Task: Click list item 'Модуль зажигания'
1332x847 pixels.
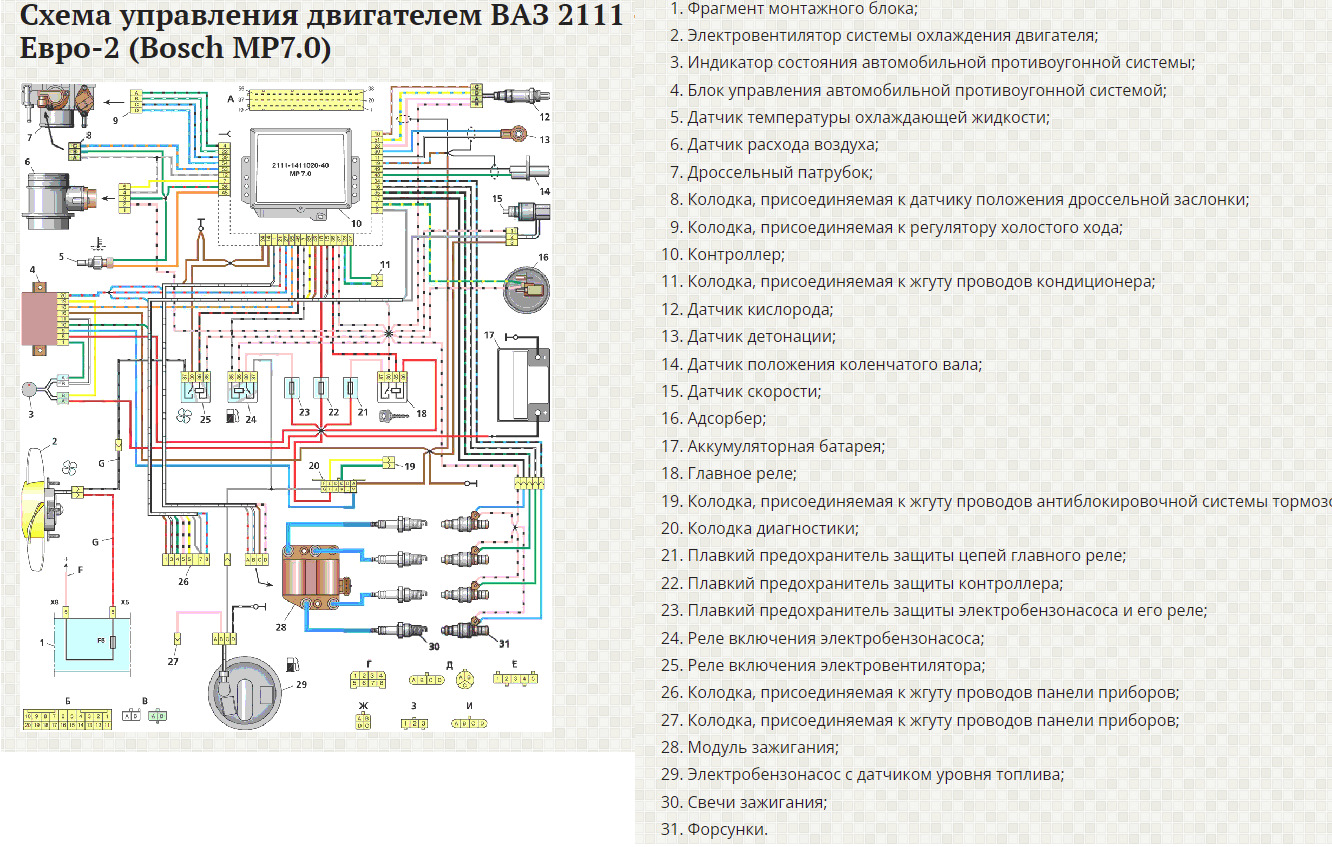Action: click(x=763, y=747)
